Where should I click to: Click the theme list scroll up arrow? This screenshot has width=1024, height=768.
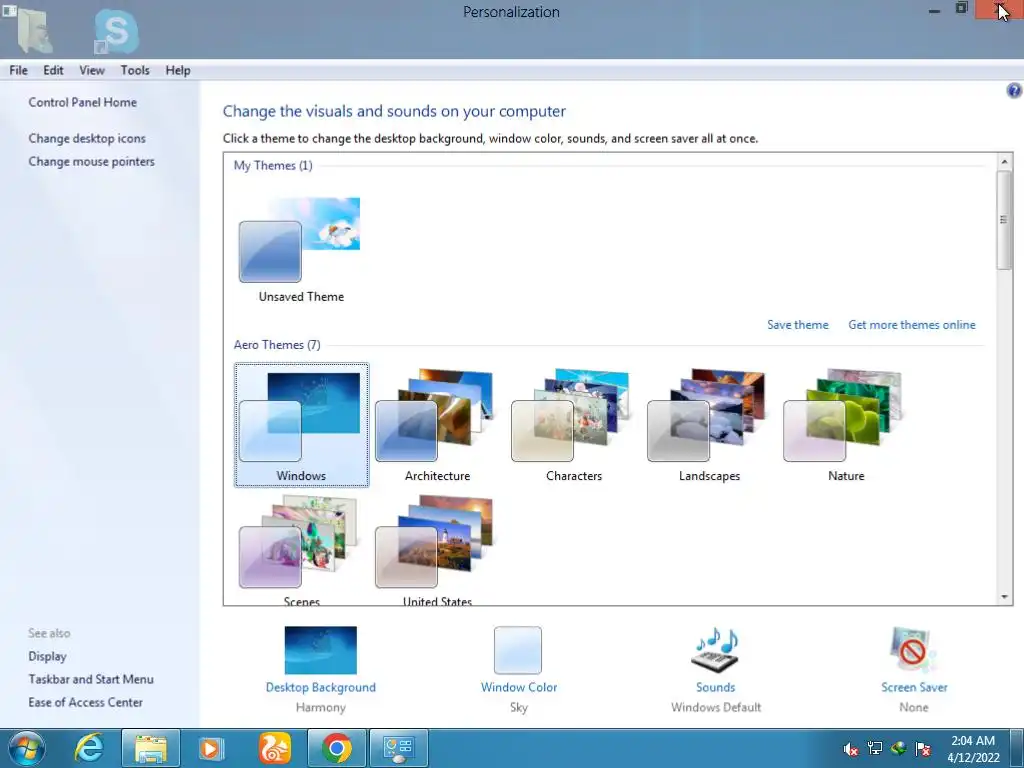point(1004,161)
